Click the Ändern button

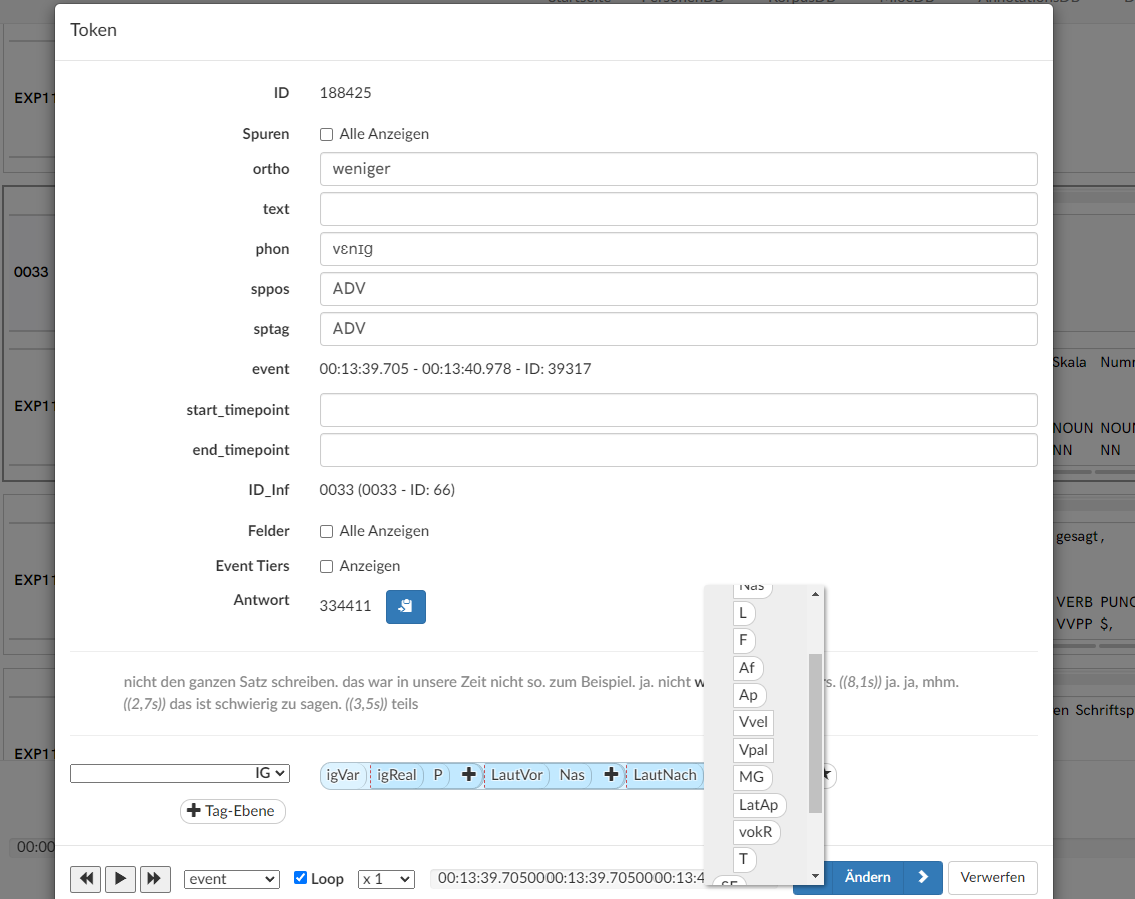pos(867,877)
